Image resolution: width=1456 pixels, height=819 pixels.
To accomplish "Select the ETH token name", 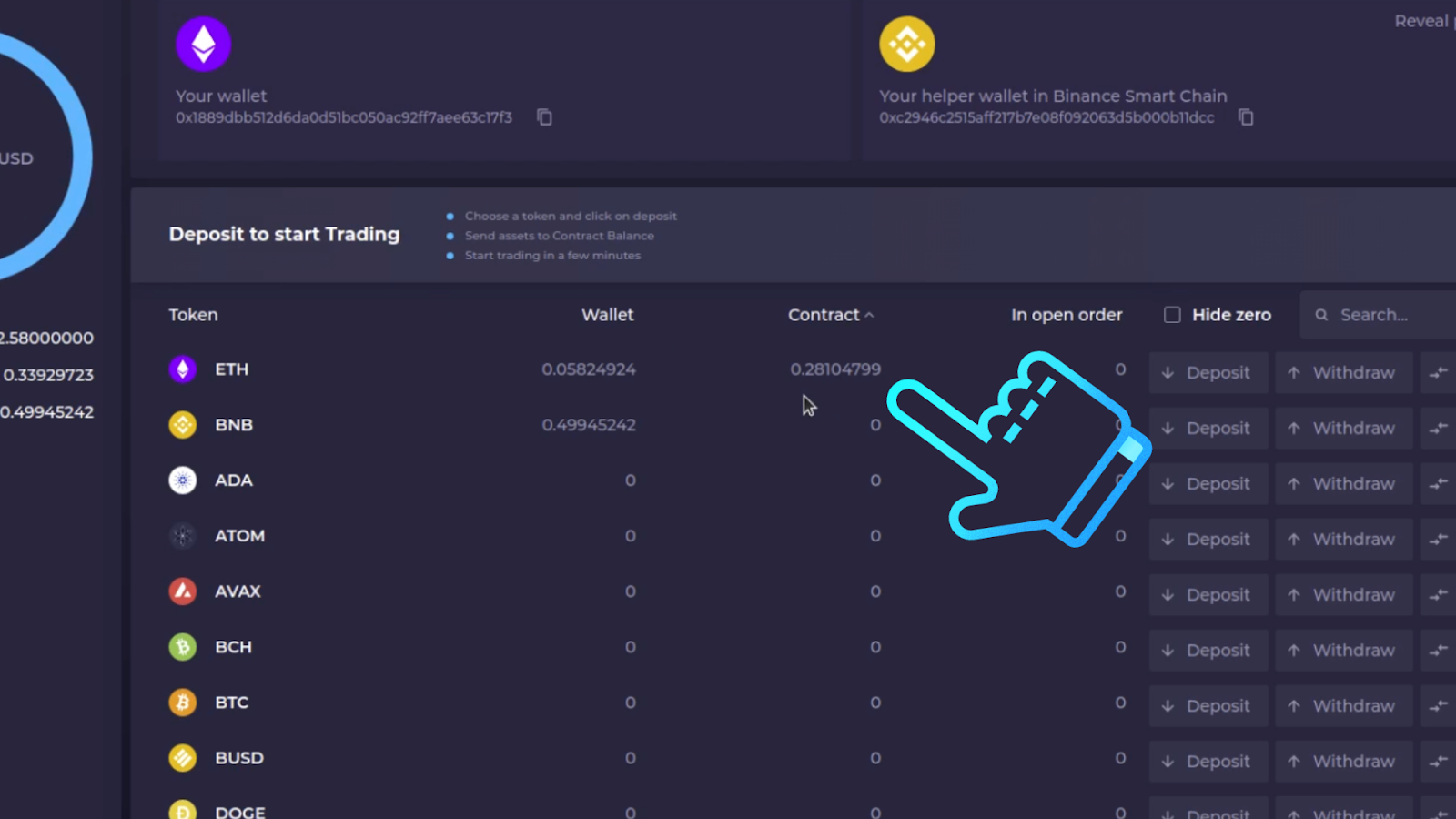I will tap(231, 369).
